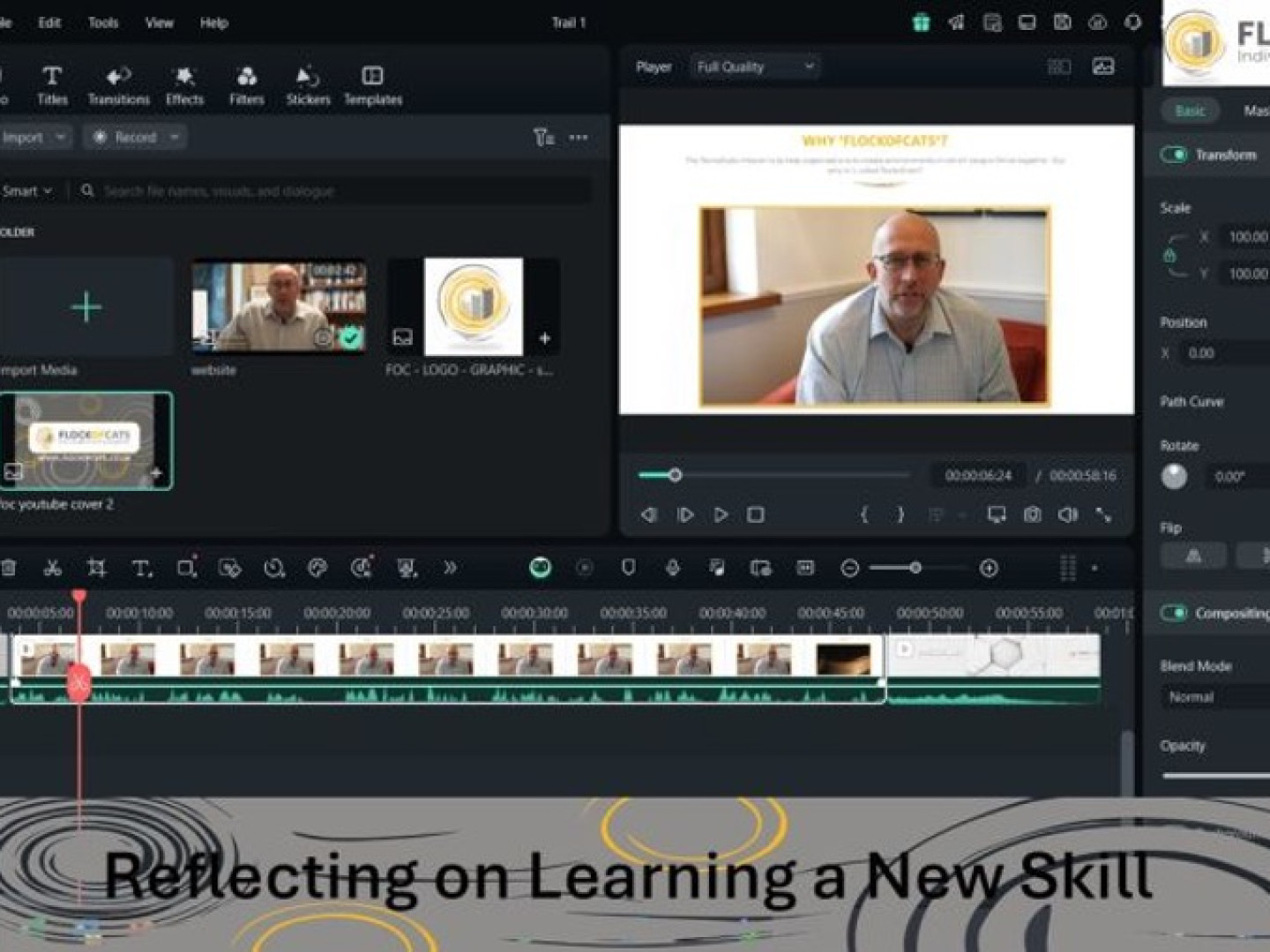Viewport: 1270px width, 952px height.
Task: Switch to the Effects tab
Action: click(x=184, y=86)
